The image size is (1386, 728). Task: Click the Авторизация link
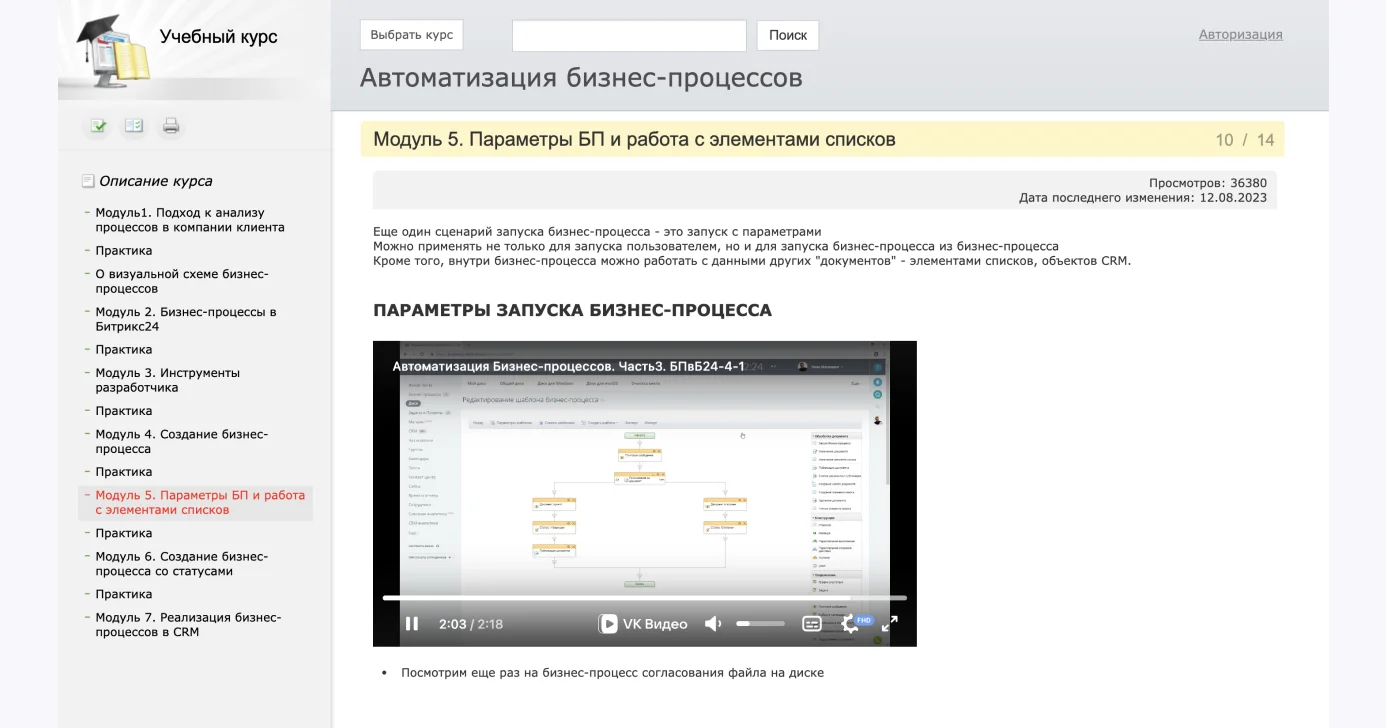coord(1240,34)
